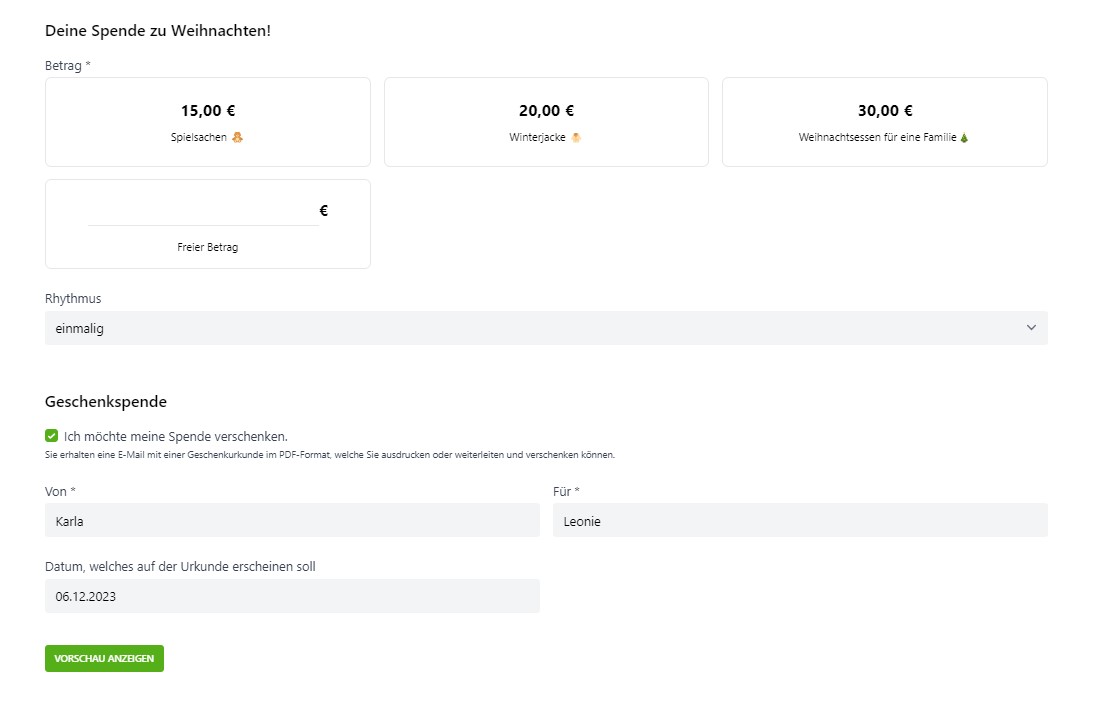Edit the Für field containing Leonie
Viewport: 1116px width, 709px height.
pyautogui.click(x=799, y=520)
